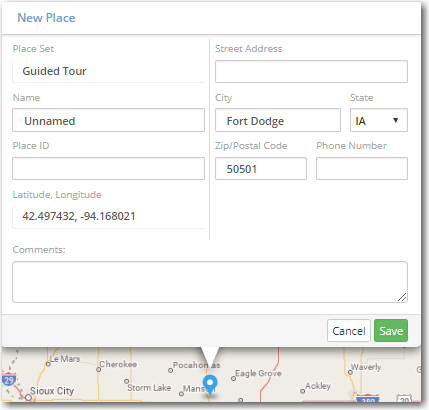Click the Cherokee city marker
Screen dimensions: 429x410
98,369
